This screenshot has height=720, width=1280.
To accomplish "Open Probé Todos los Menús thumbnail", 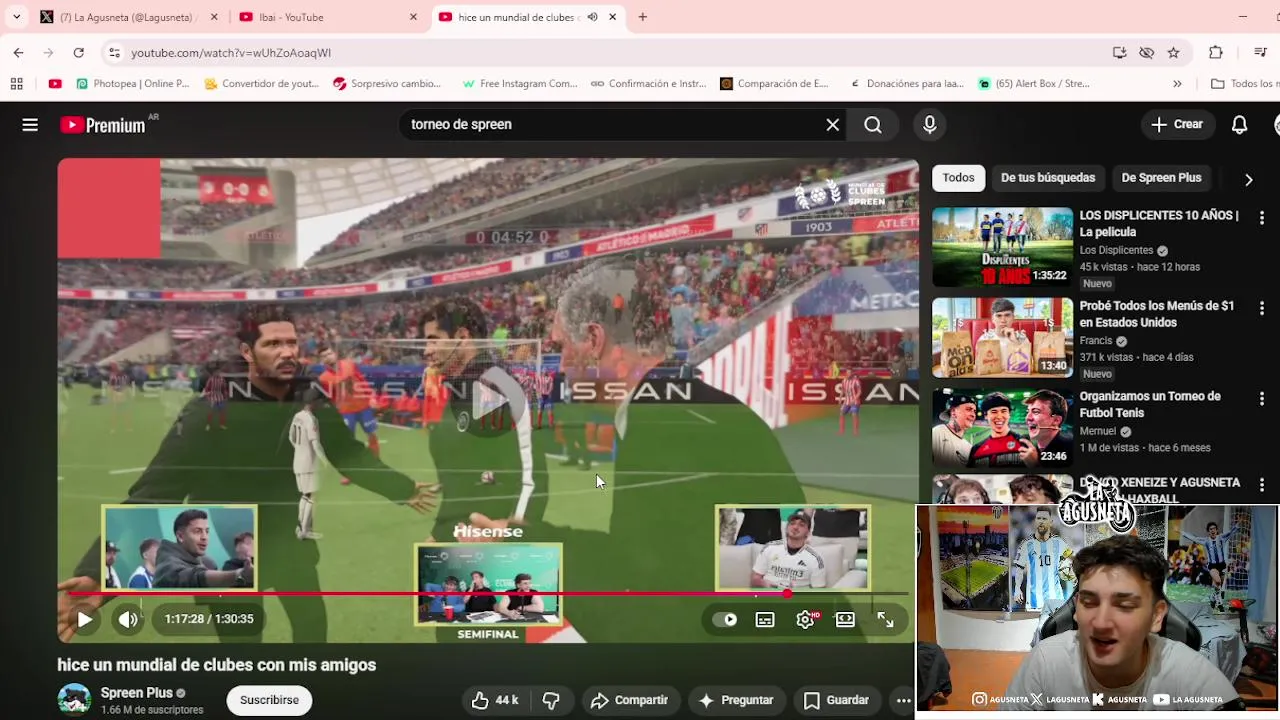I will click(x=1002, y=338).
